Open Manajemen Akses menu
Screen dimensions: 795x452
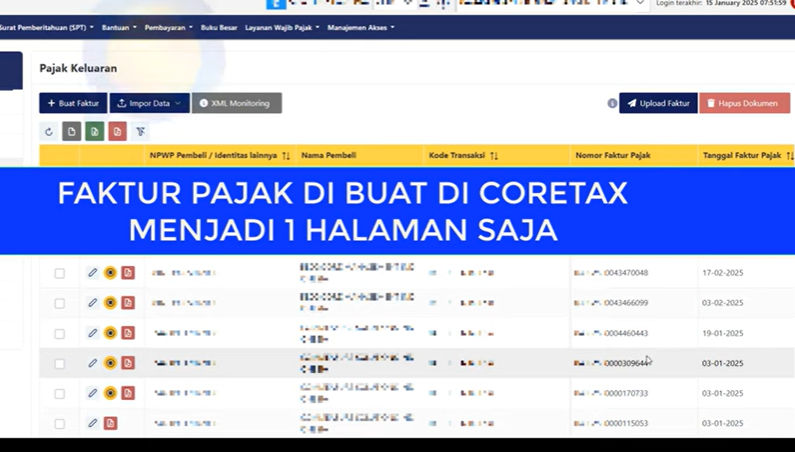[360, 27]
